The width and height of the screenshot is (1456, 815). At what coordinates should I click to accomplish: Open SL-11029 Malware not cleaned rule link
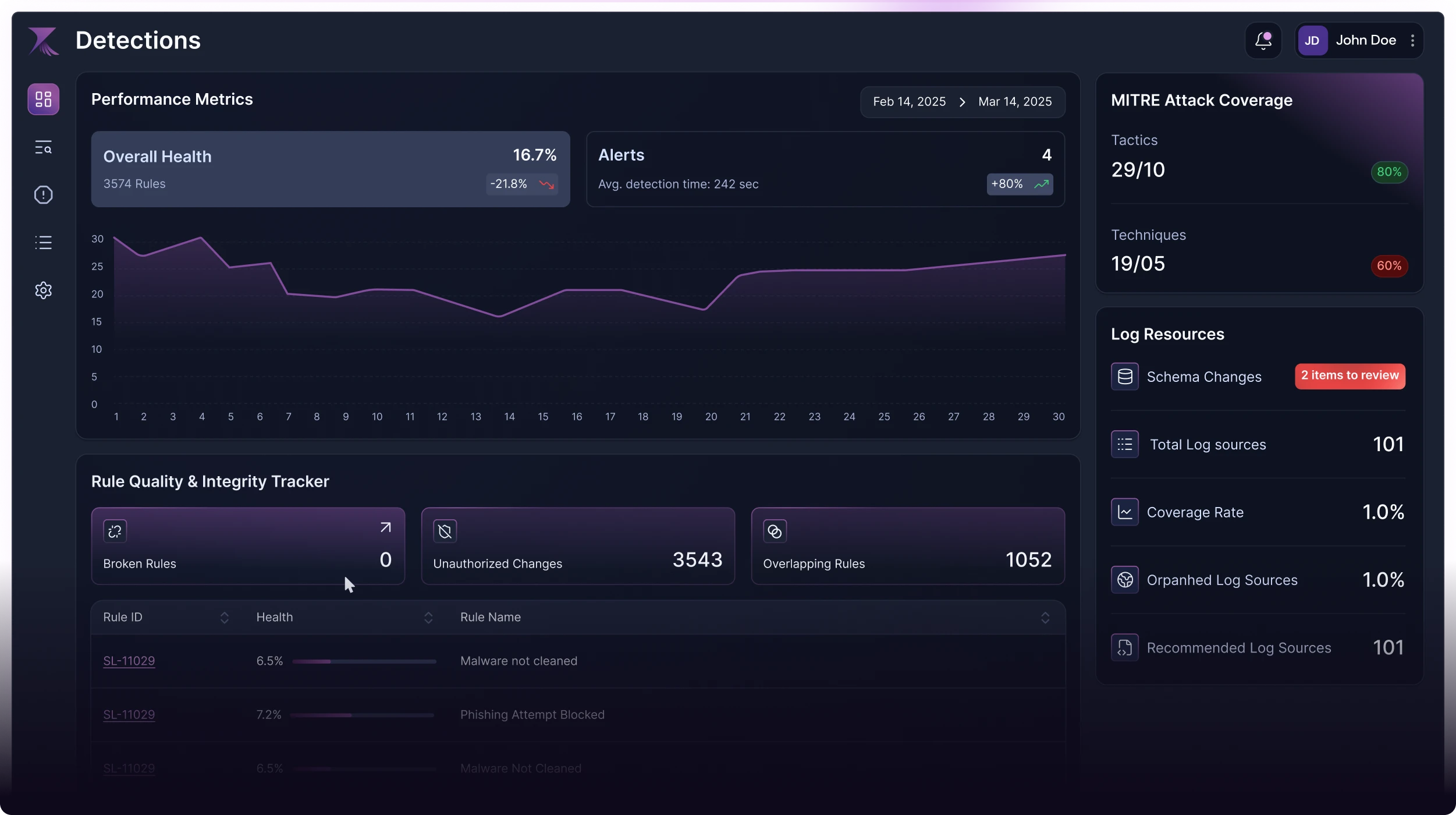point(129,661)
